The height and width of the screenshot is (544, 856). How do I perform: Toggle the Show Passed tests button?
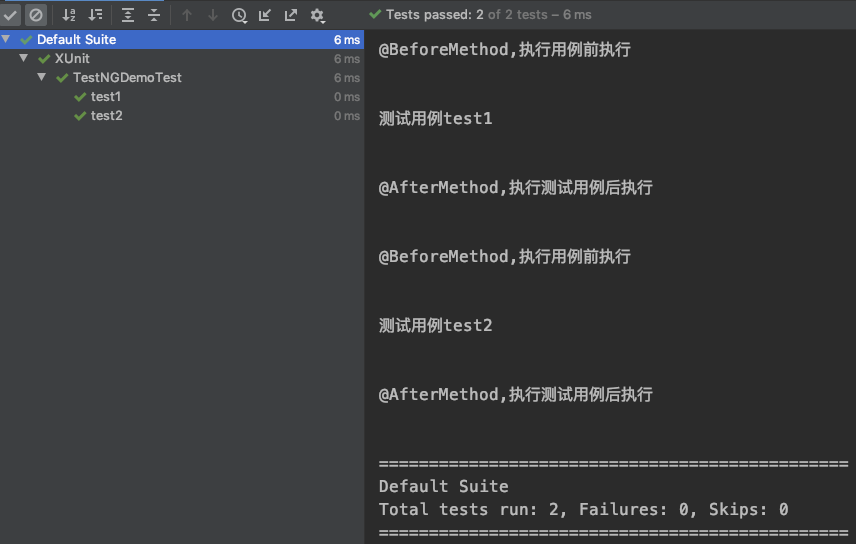click(10, 15)
